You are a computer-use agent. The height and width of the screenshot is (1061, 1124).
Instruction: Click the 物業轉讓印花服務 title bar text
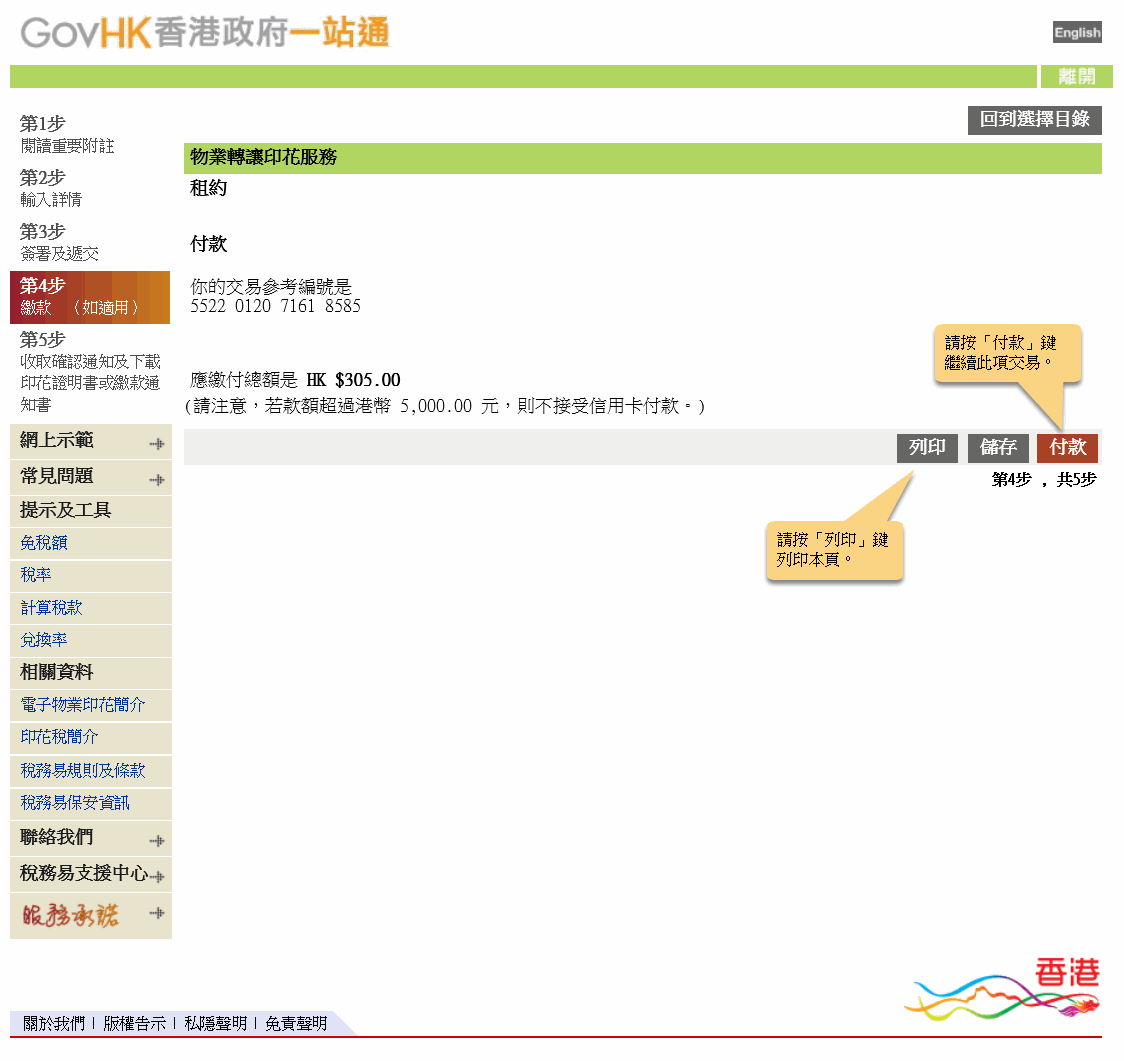click(x=263, y=157)
